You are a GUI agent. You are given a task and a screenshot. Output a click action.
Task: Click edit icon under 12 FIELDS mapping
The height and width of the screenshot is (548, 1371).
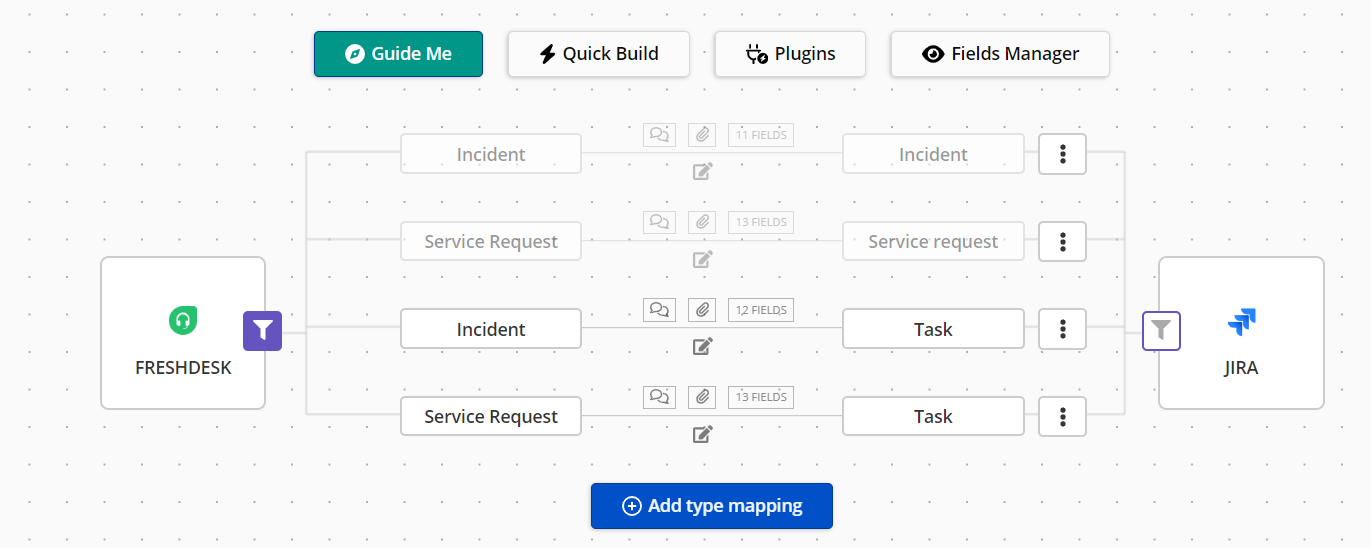[703, 346]
